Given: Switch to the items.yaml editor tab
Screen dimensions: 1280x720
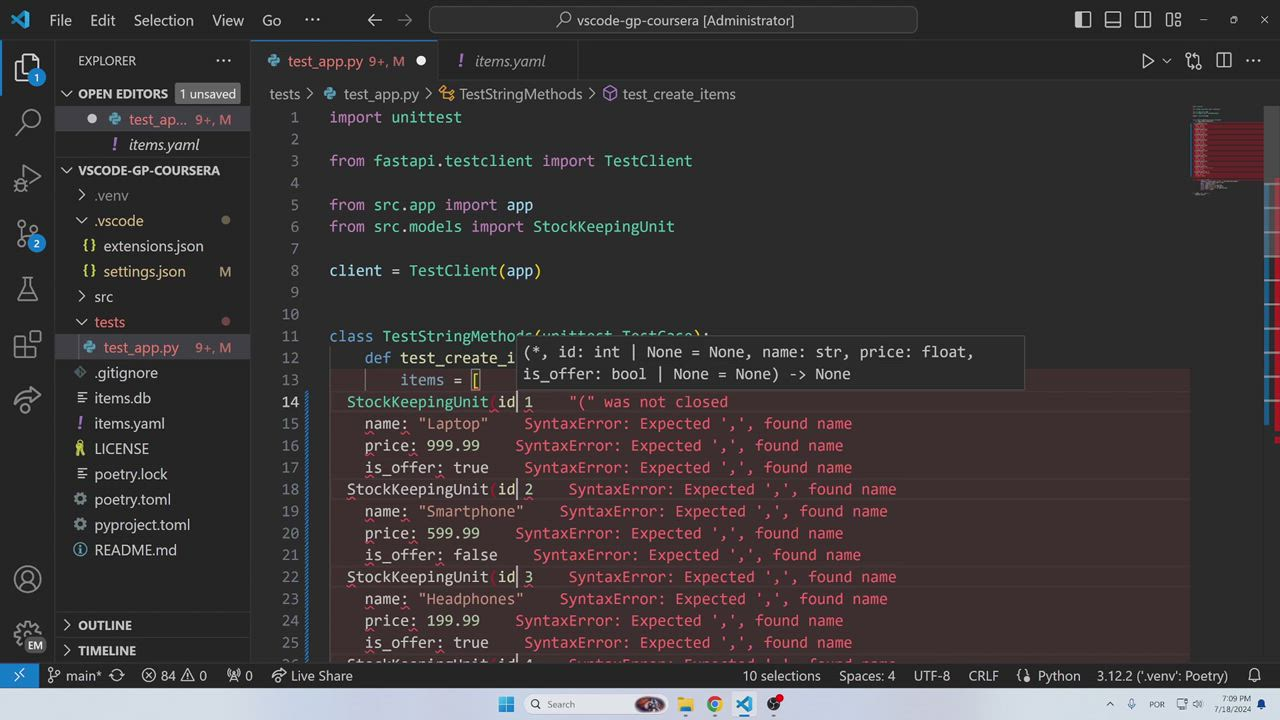Looking at the screenshot, I should pos(509,61).
